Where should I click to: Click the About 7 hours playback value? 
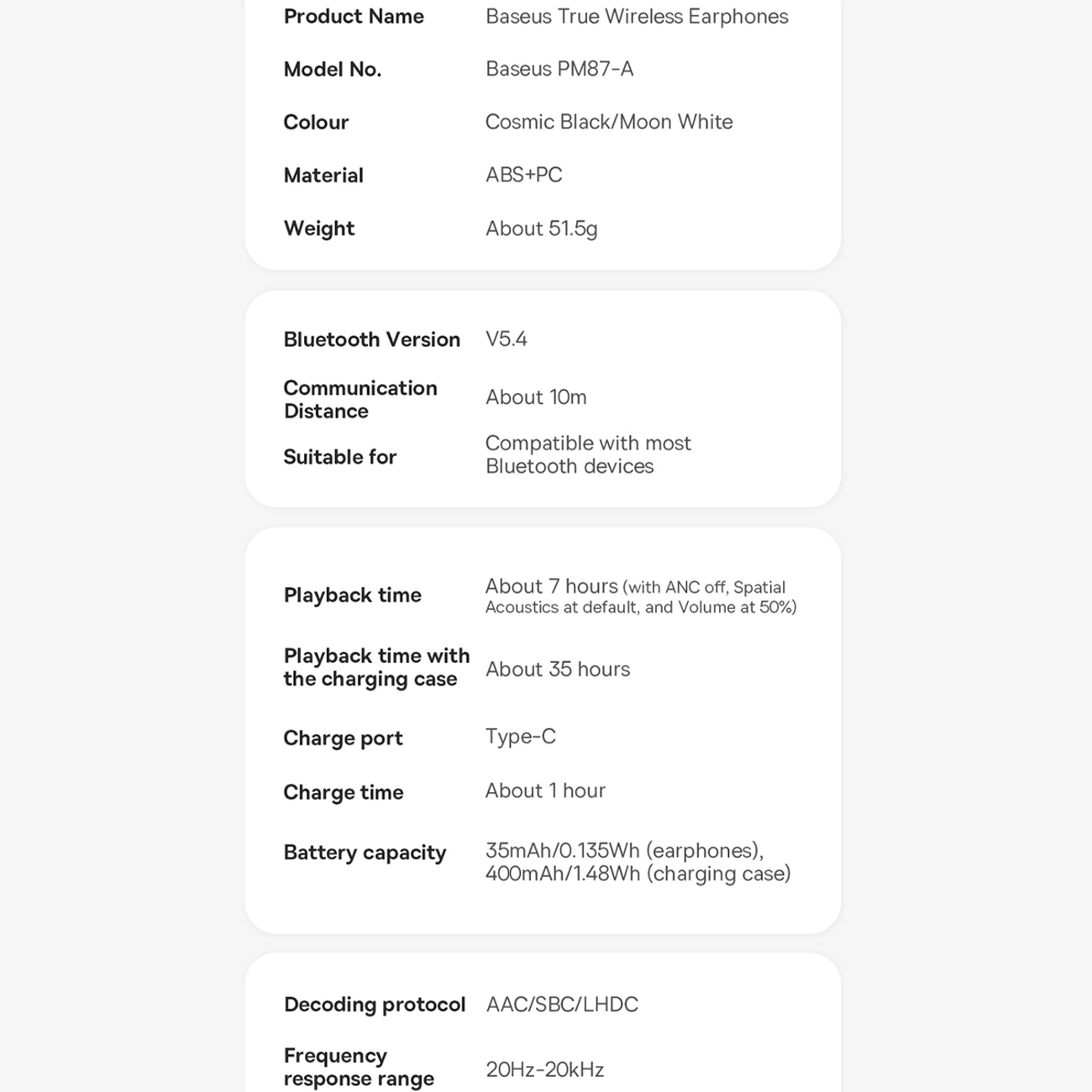[x=552, y=586]
